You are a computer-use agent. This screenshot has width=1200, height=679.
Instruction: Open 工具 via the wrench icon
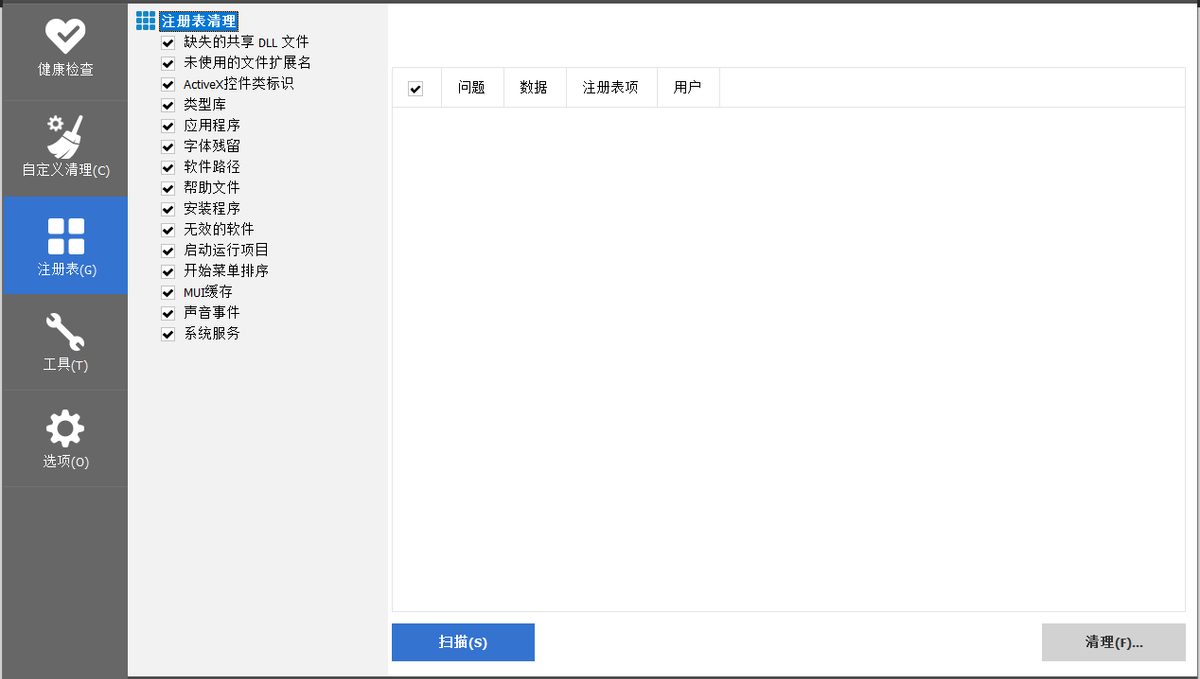point(65,329)
